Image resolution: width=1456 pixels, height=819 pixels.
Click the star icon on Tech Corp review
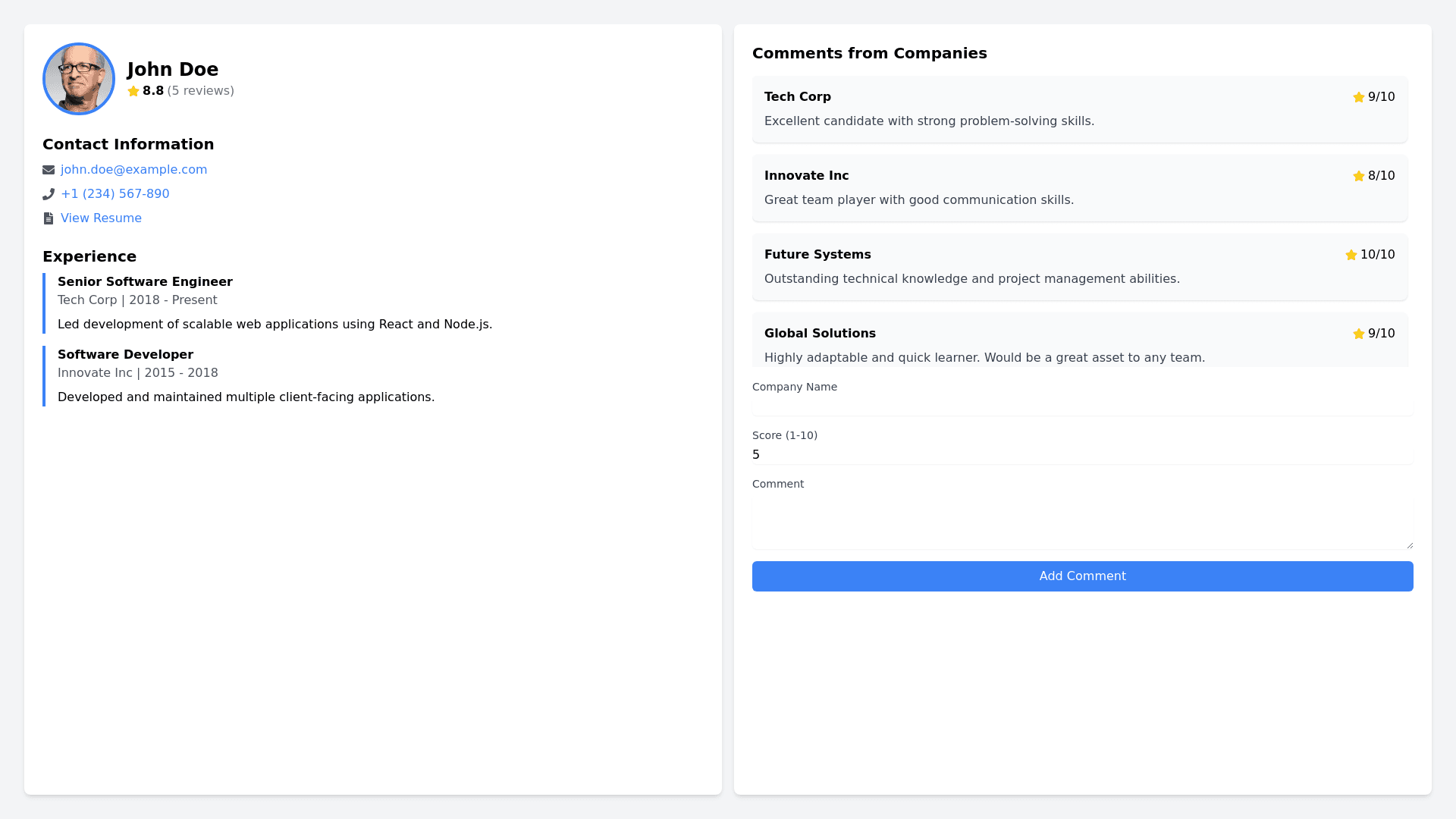1358,97
